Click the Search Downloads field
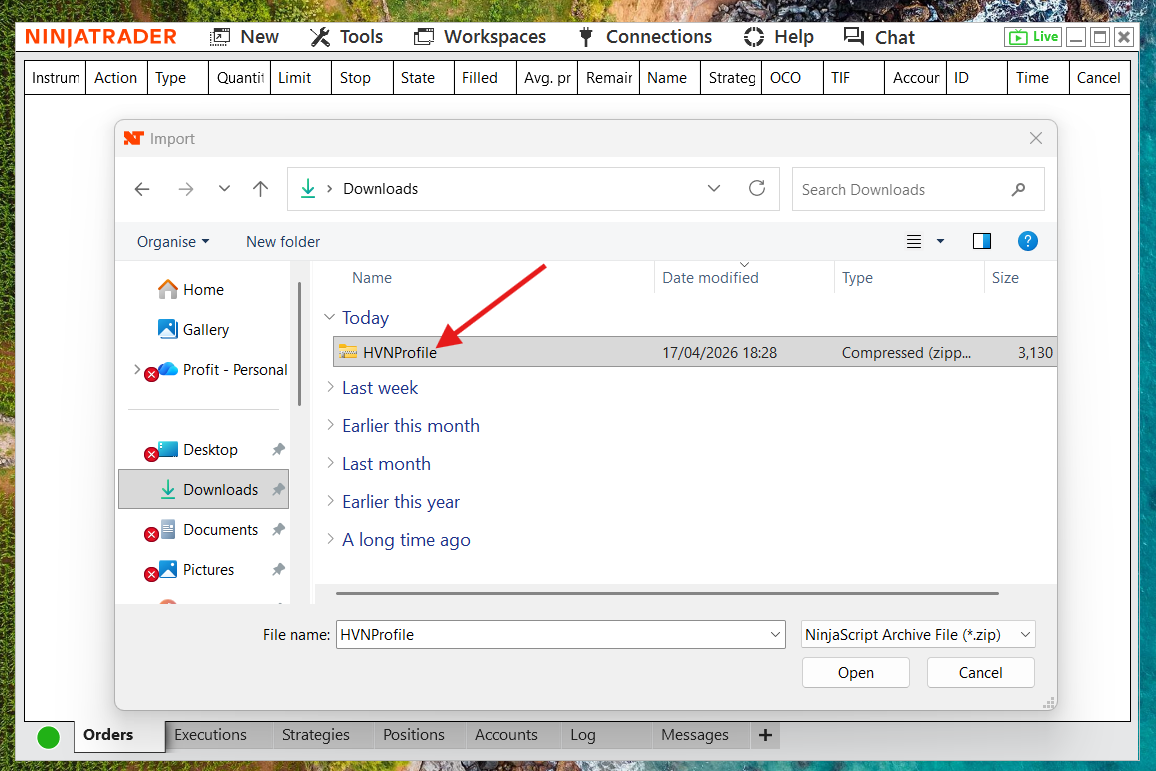Viewport: 1156px width, 771px height. coord(918,189)
